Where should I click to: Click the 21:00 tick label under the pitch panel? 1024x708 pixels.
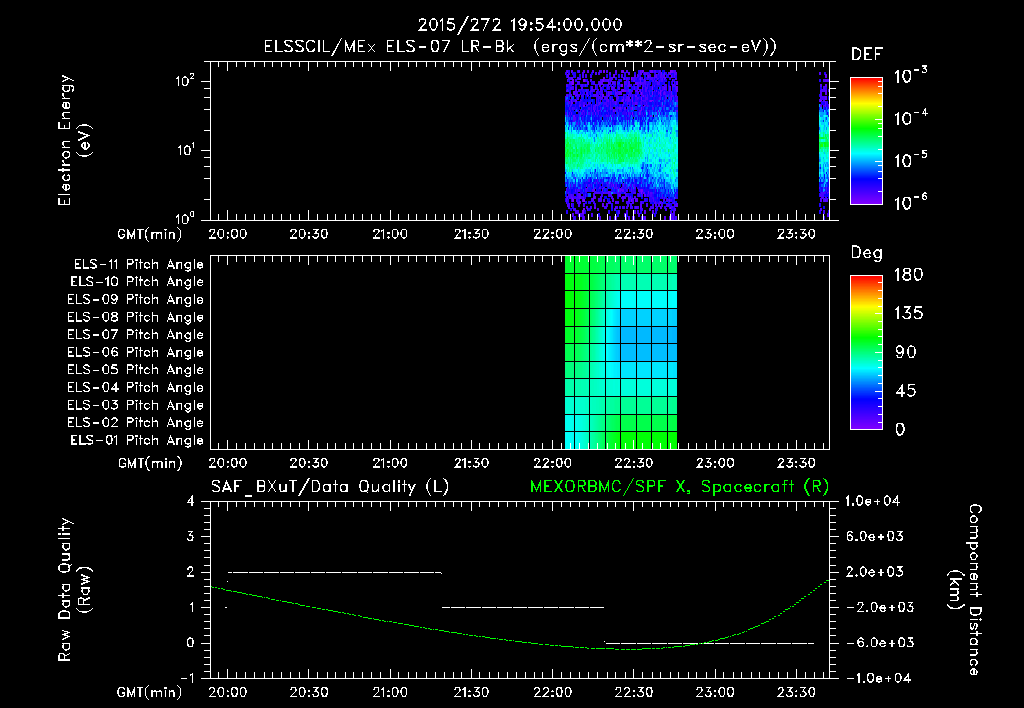pyautogui.click(x=390, y=464)
